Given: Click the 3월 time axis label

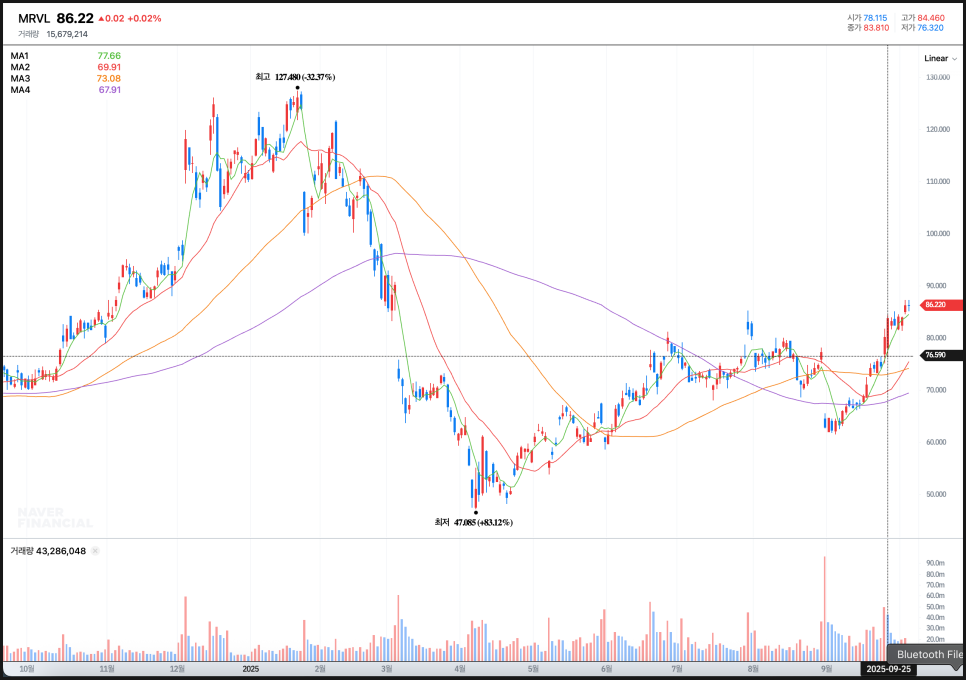Looking at the screenshot, I should (387, 669).
